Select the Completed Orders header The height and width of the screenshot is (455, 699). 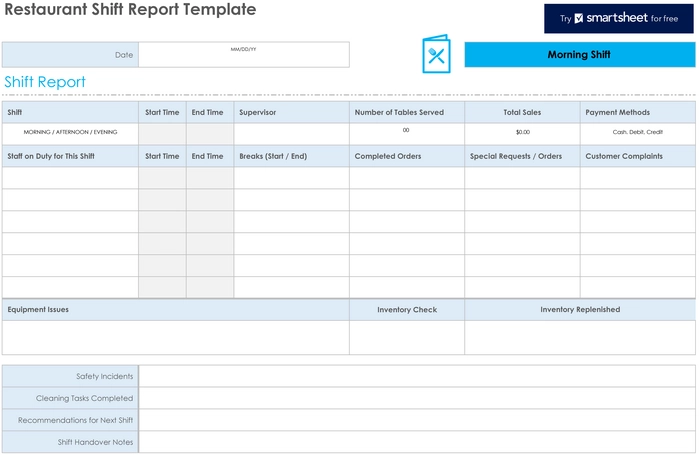[407, 156]
